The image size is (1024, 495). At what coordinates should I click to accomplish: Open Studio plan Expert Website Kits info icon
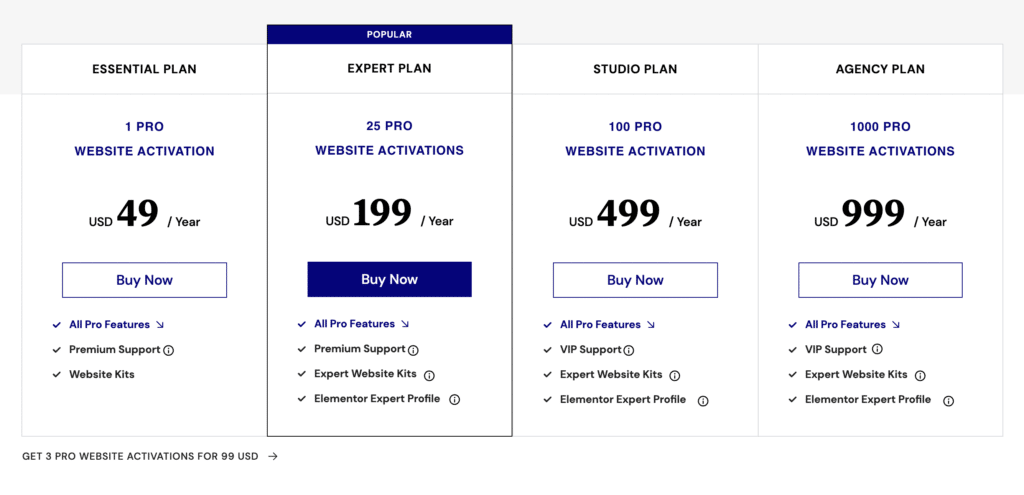pyautogui.click(x=675, y=376)
